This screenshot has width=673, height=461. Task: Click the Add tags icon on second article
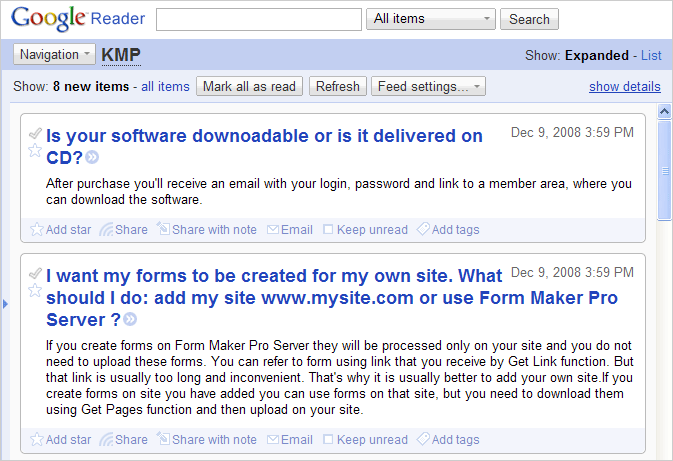[x=423, y=439]
